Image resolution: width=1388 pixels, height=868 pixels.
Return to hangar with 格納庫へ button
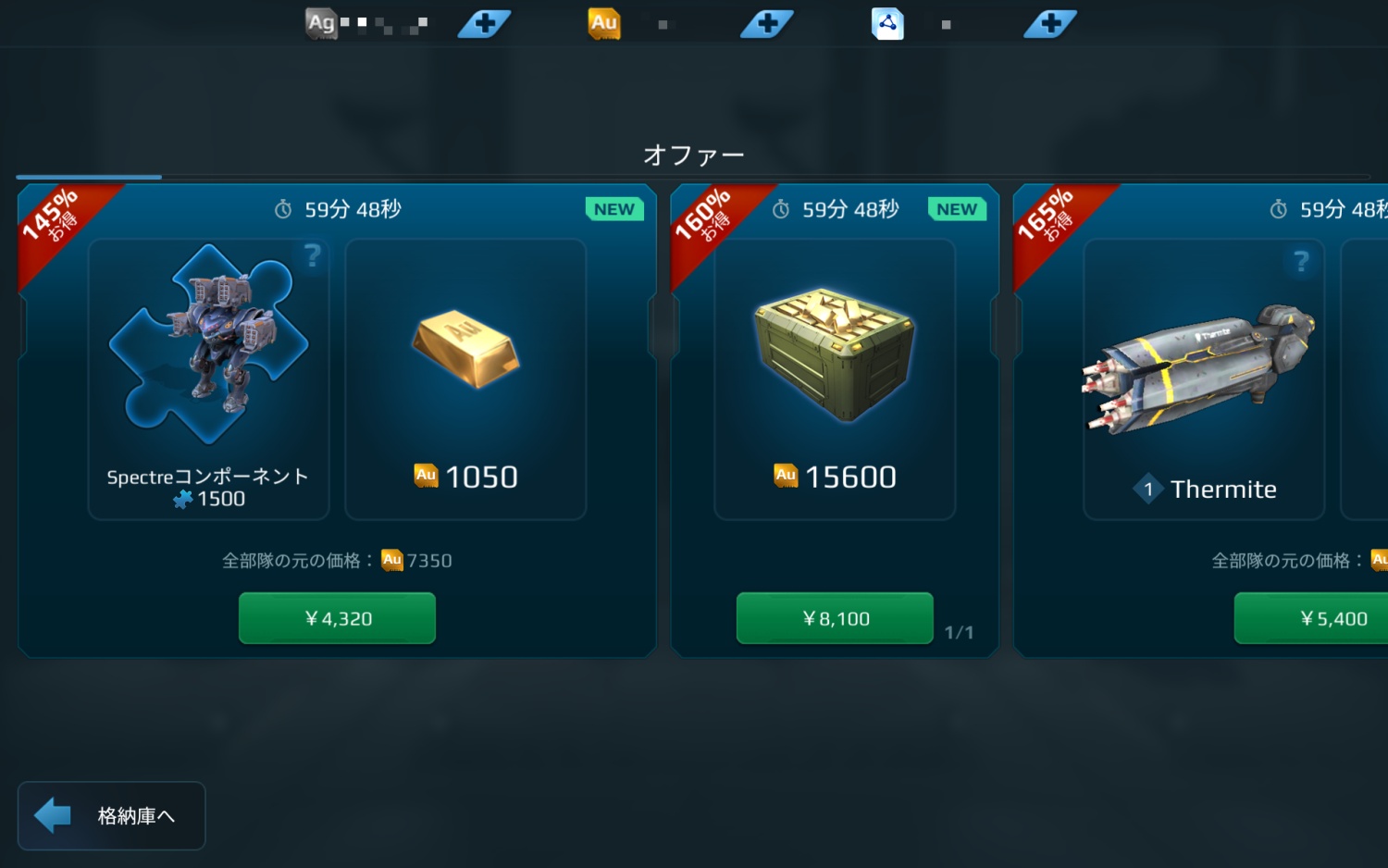coord(111,815)
